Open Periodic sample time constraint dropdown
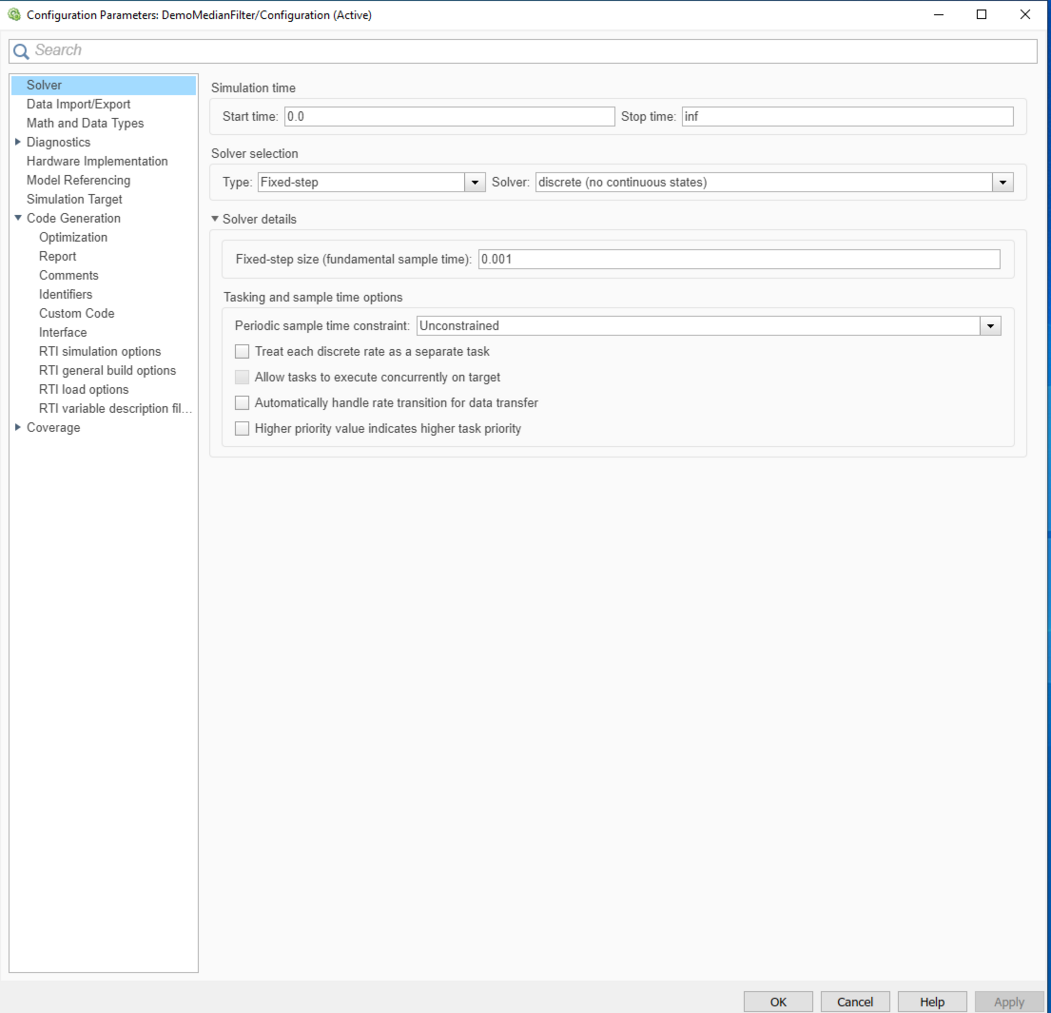The height and width of the screenshot is (1013, 1051). 990,326
